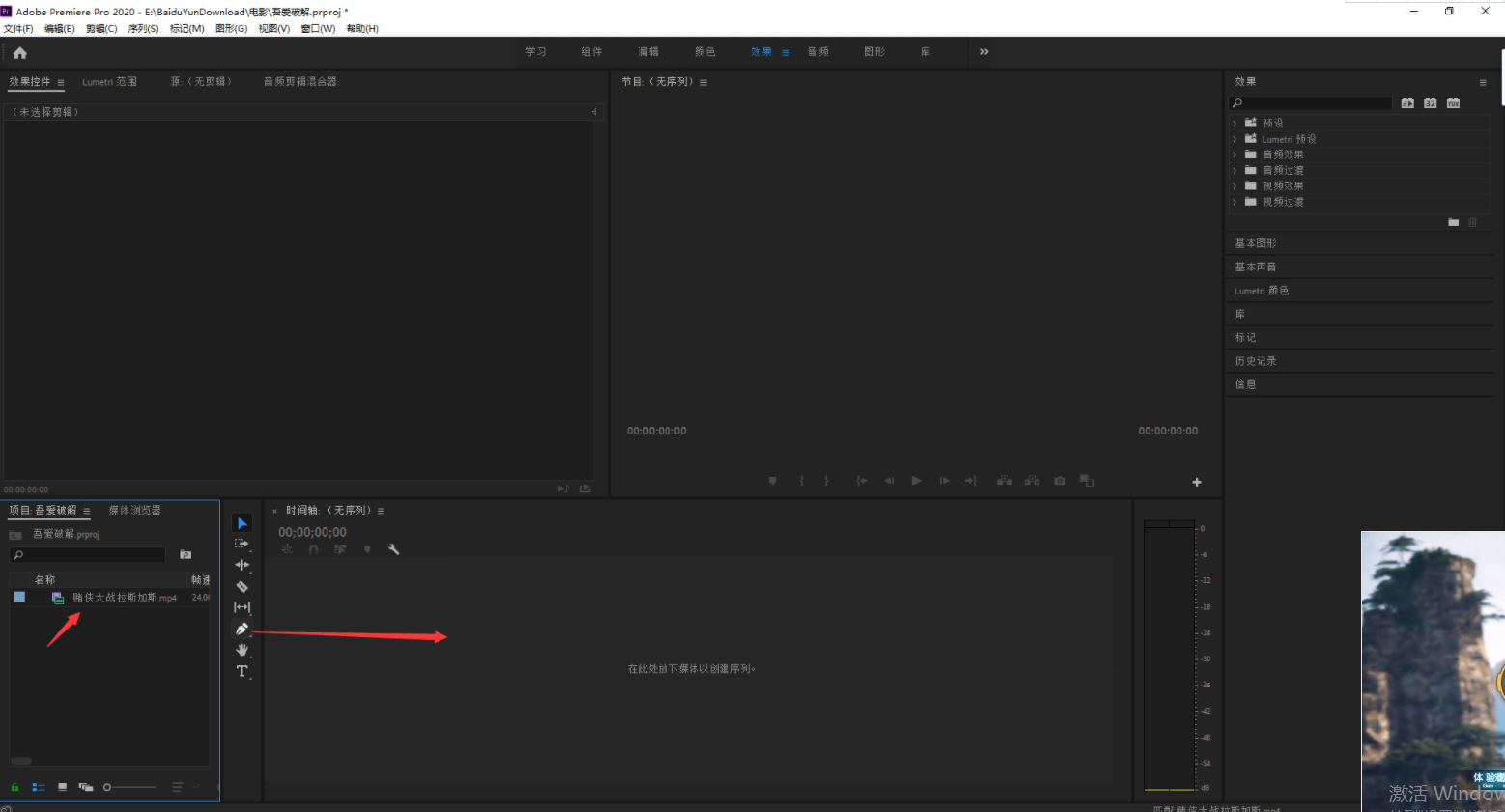The width and height of the screenshot is (1505, 812).
Task: Expand the 音频过渡 folder
Action: click(1235, 170)
